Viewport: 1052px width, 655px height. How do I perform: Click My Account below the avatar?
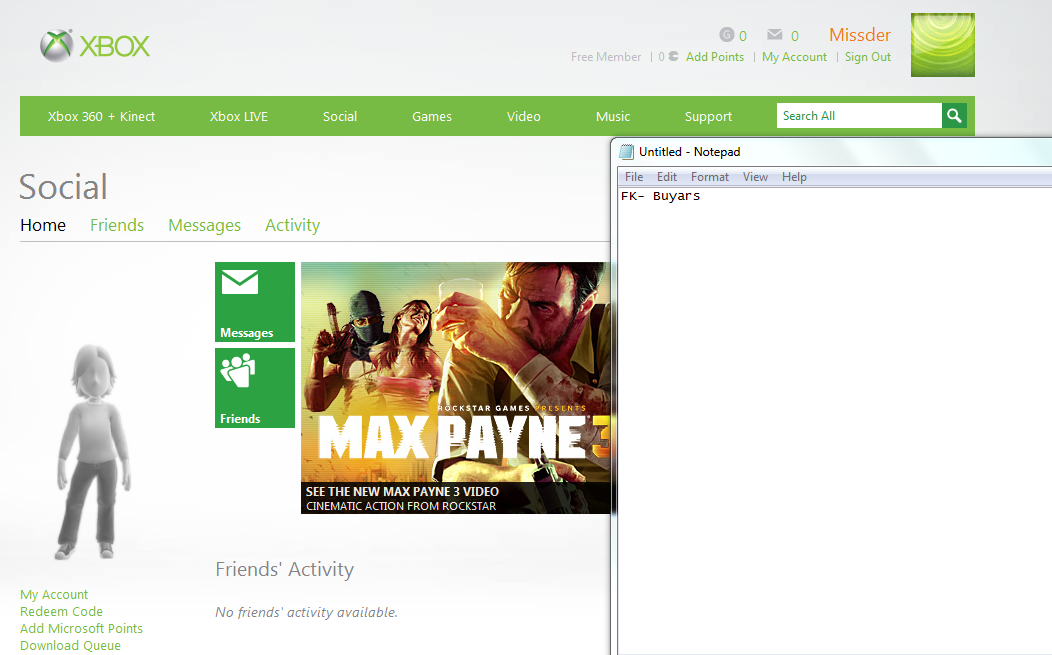click(54, 595)
